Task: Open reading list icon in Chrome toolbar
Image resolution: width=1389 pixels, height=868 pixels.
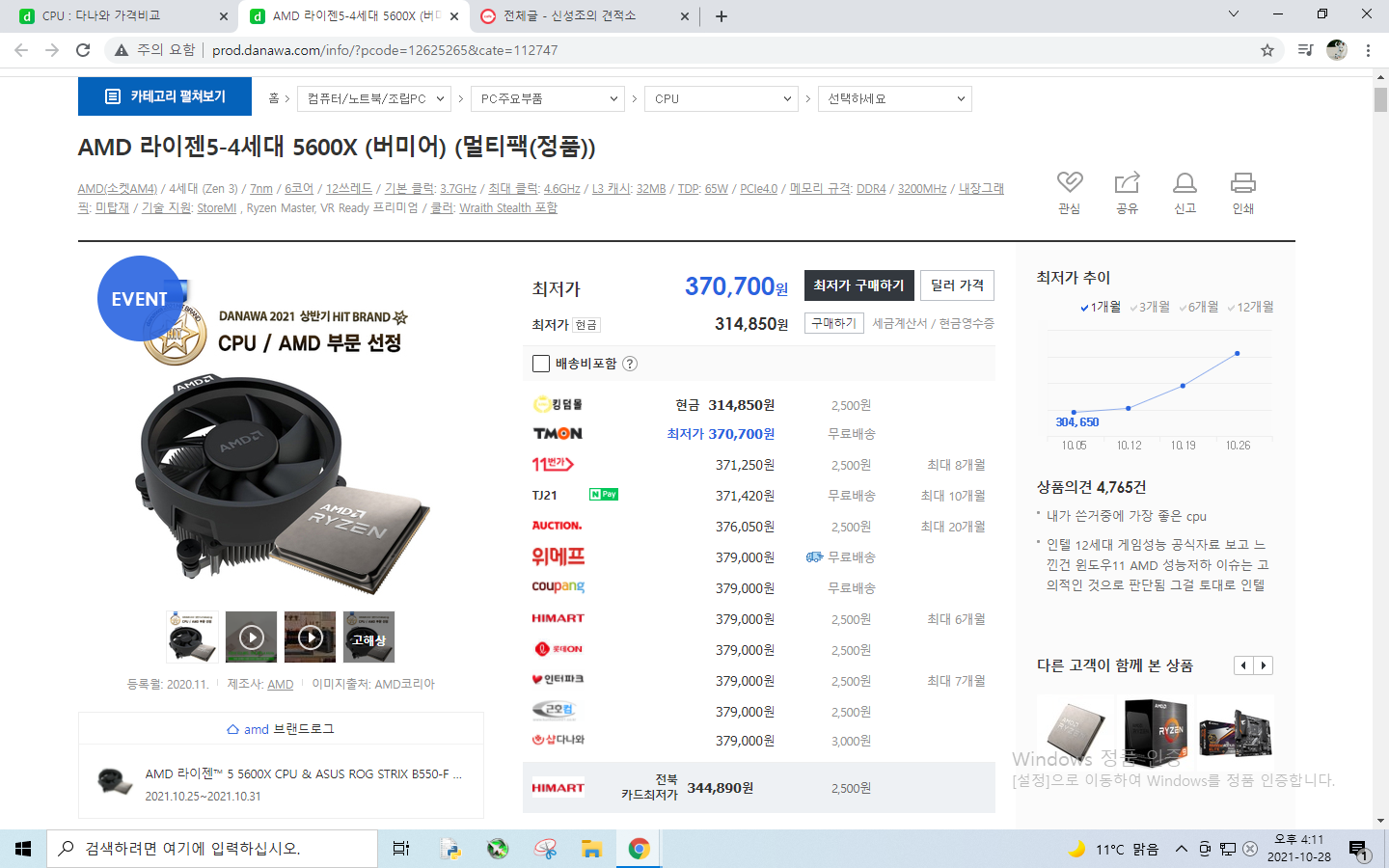Action: [1305, 50]
